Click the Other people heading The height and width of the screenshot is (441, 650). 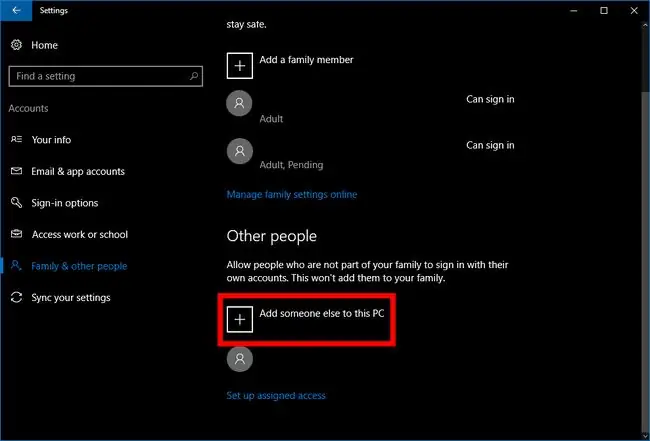click(x=272, y=236)
